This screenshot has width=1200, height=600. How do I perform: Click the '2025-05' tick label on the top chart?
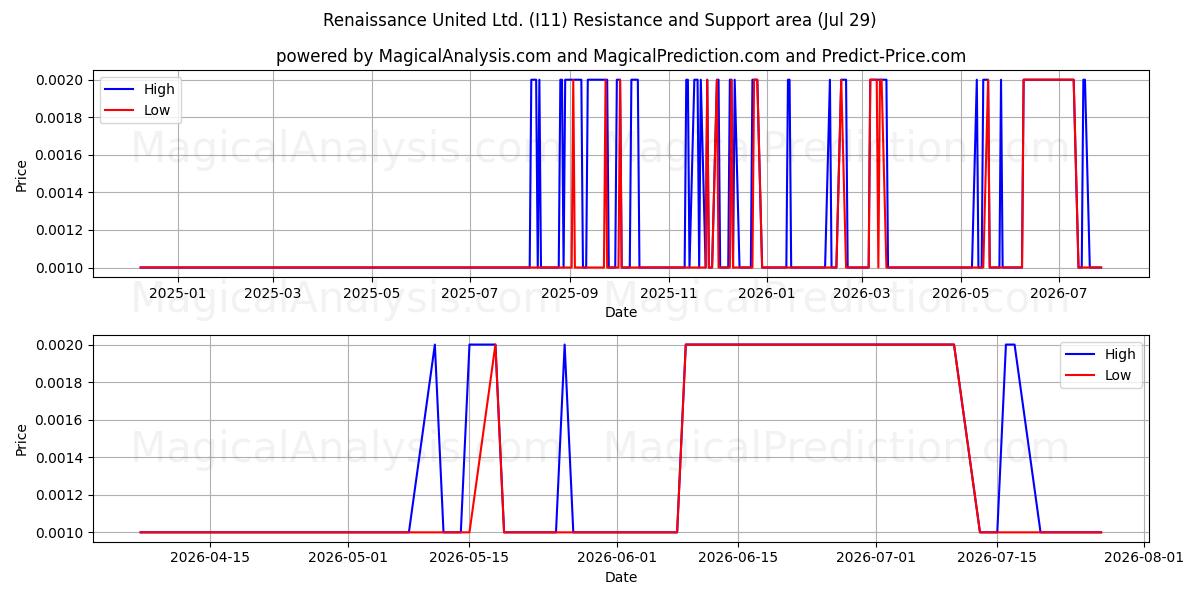pos(371,293)
